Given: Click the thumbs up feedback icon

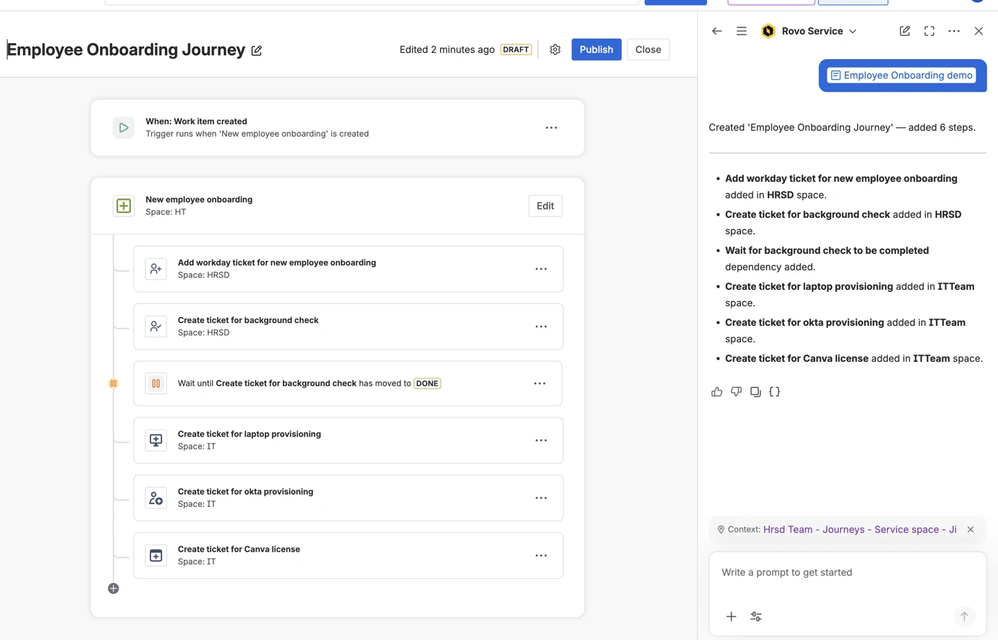Looking at the screenshot, I should click(x=717, y=392).
